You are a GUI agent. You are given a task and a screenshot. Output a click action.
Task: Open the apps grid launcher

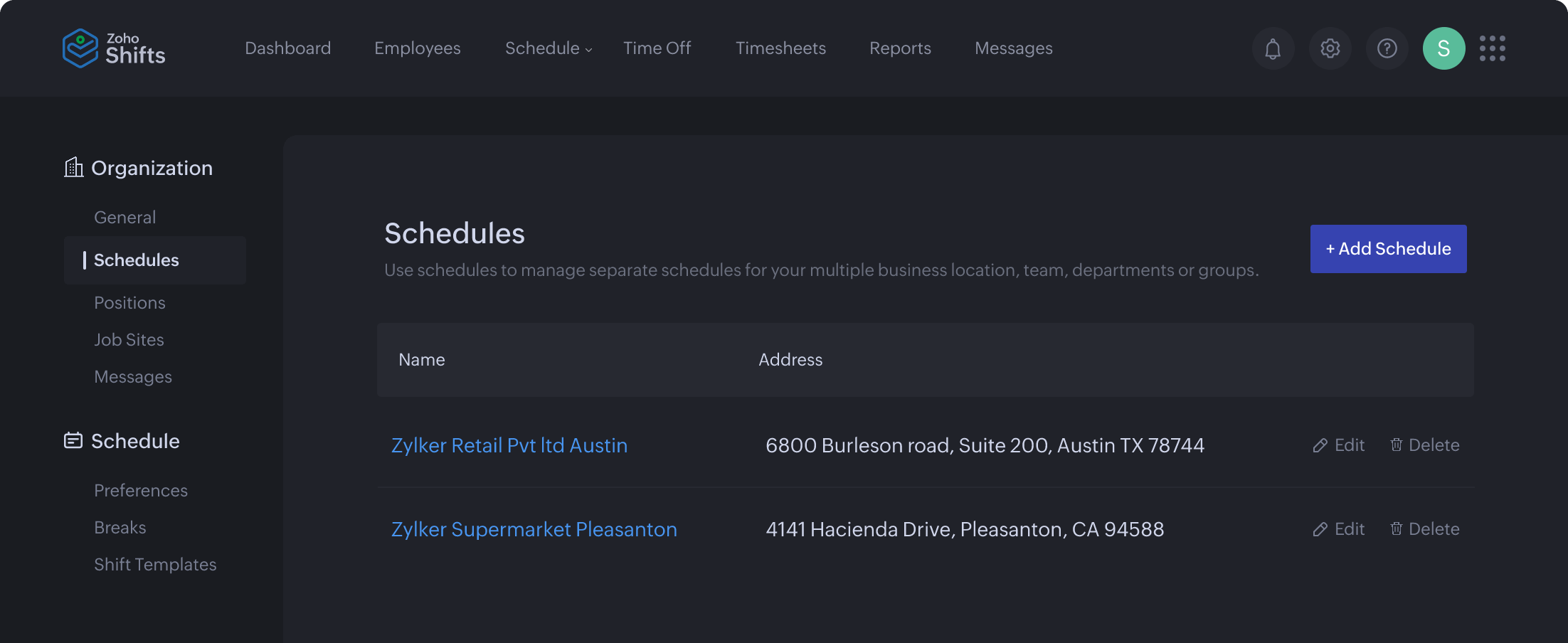click(1493, 48)
